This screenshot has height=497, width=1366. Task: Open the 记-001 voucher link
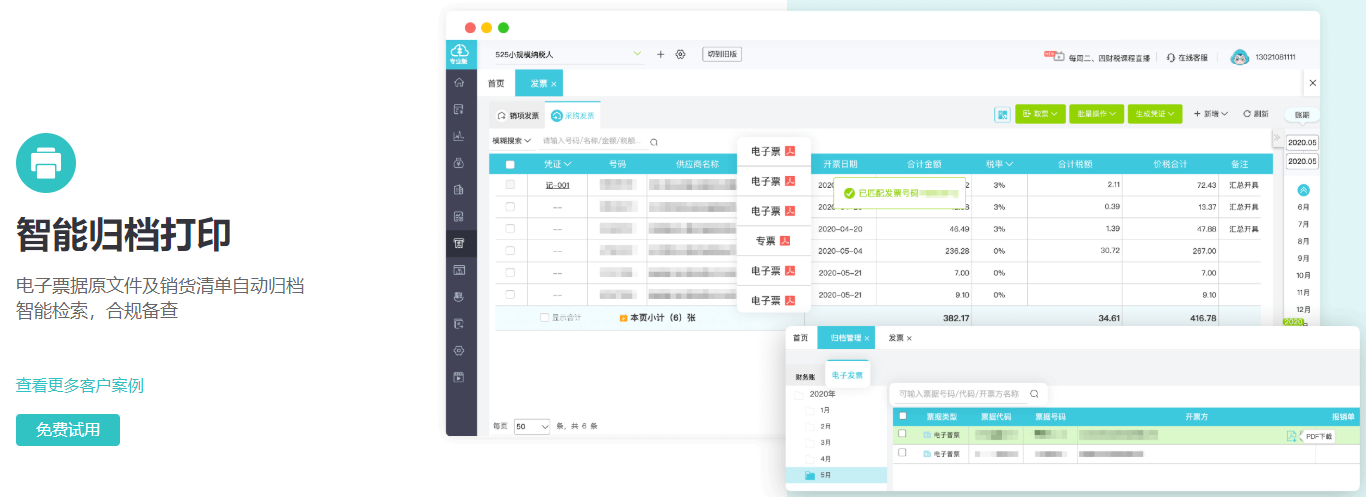click(x=557, y=185)
